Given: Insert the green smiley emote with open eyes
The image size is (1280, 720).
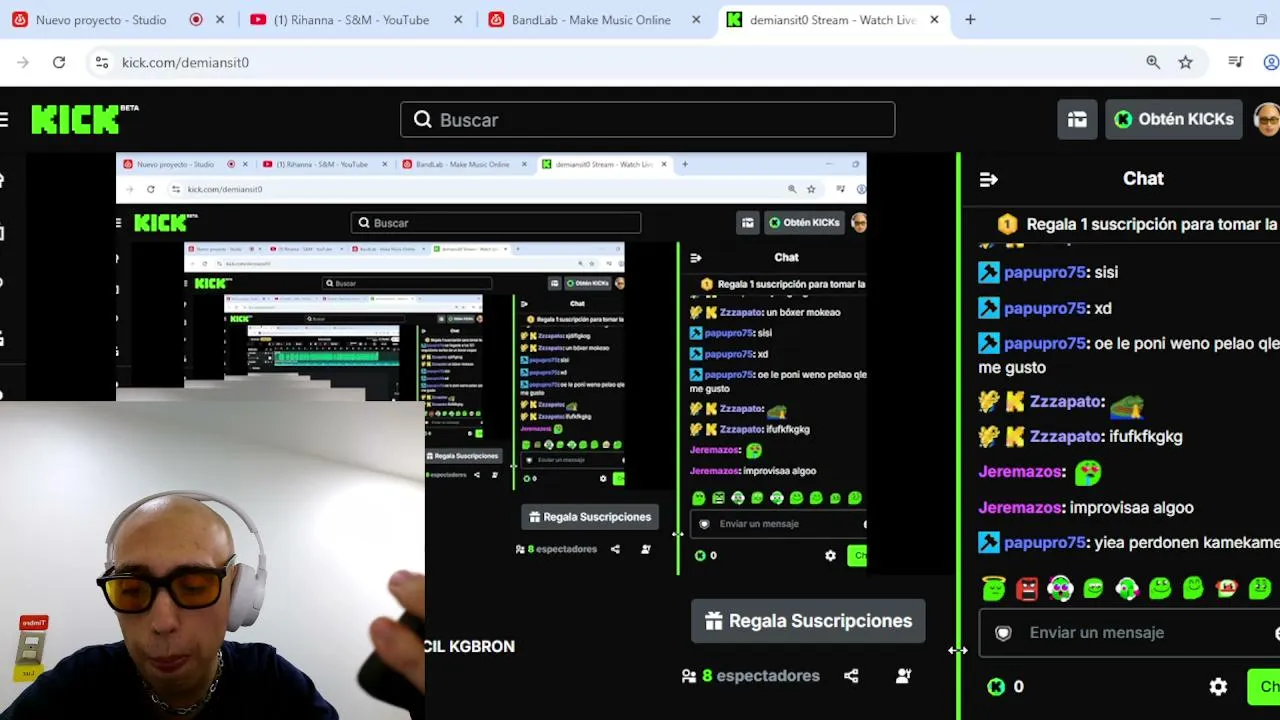Looking at the screenshot, I should 1160,588.
